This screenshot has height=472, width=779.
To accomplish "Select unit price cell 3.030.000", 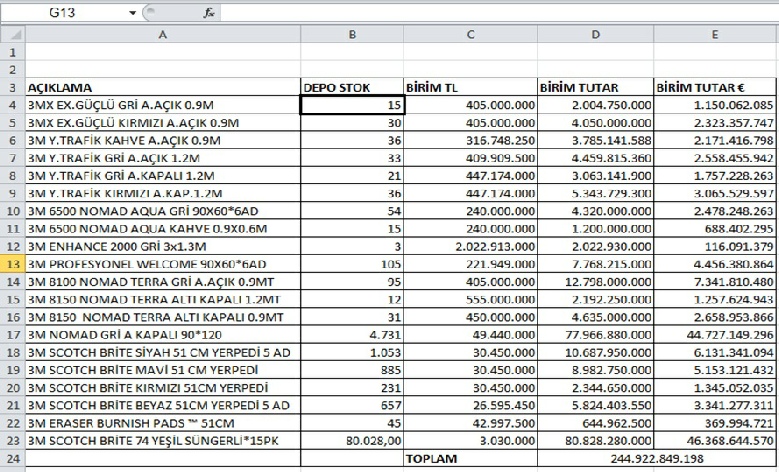I will tap(470, 441).
